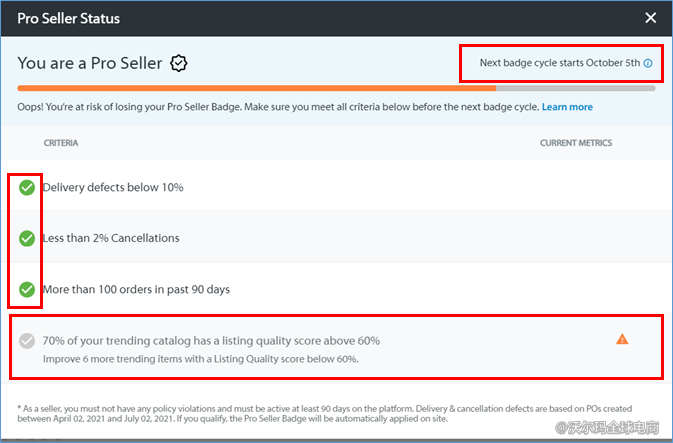Open the Learn more link
Screen dimensions: 673x443
[x=567, y=107]
